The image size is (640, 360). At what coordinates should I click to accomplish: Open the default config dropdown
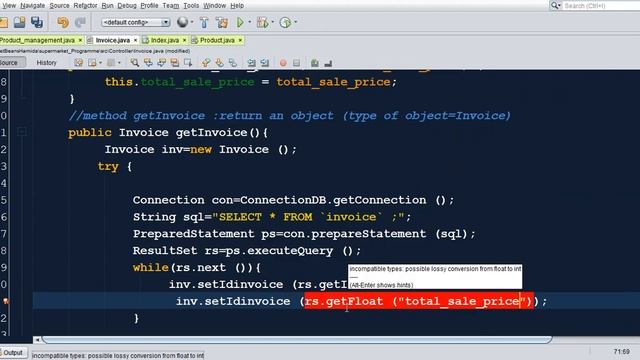point(136,22)
